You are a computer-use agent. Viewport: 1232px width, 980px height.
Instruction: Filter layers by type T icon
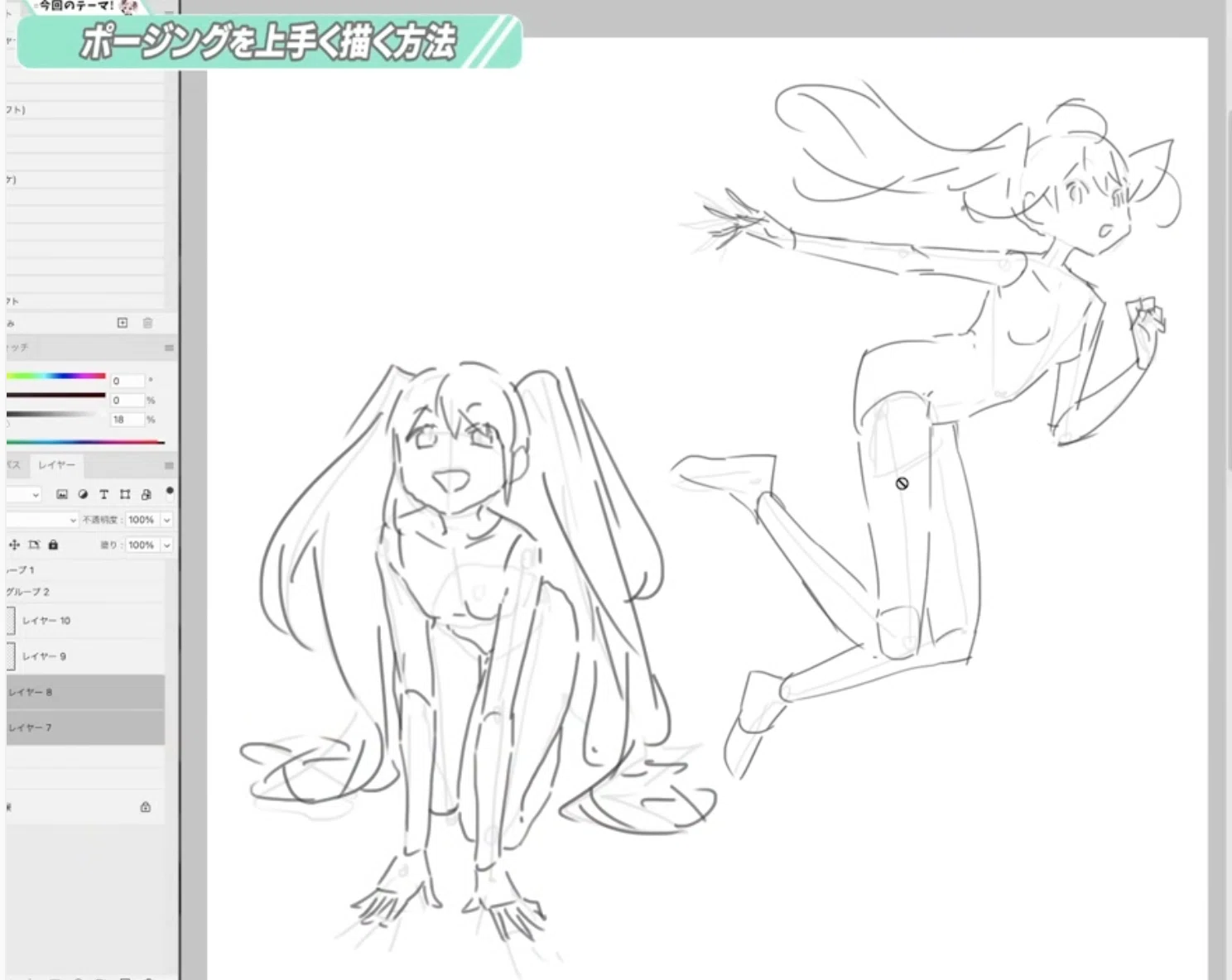pos(103,494)
